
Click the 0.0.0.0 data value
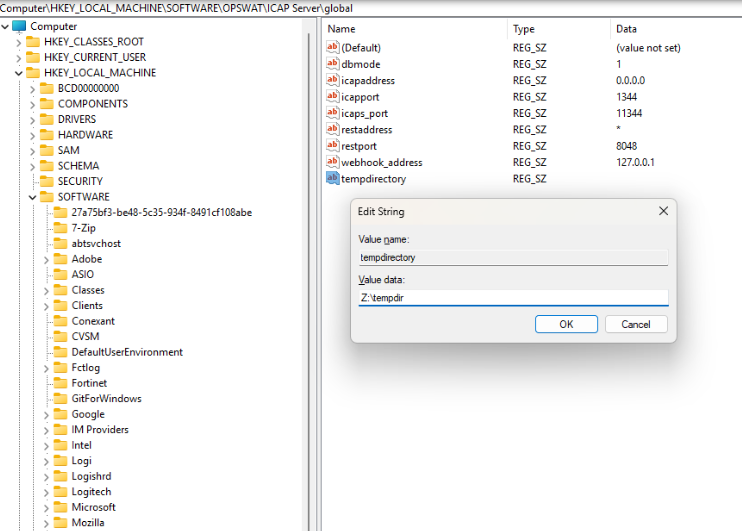pos(630,80)
